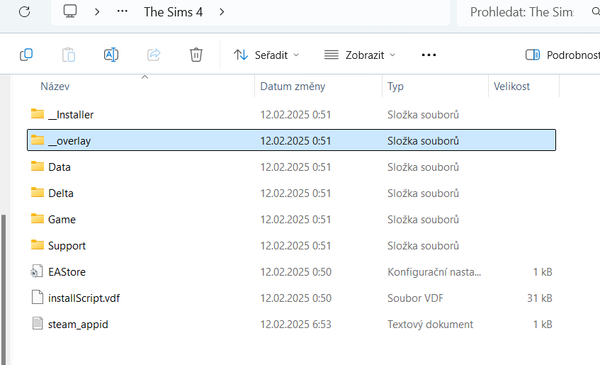
Task: Select the EAStore file name
Action: [x=67, y=272]
